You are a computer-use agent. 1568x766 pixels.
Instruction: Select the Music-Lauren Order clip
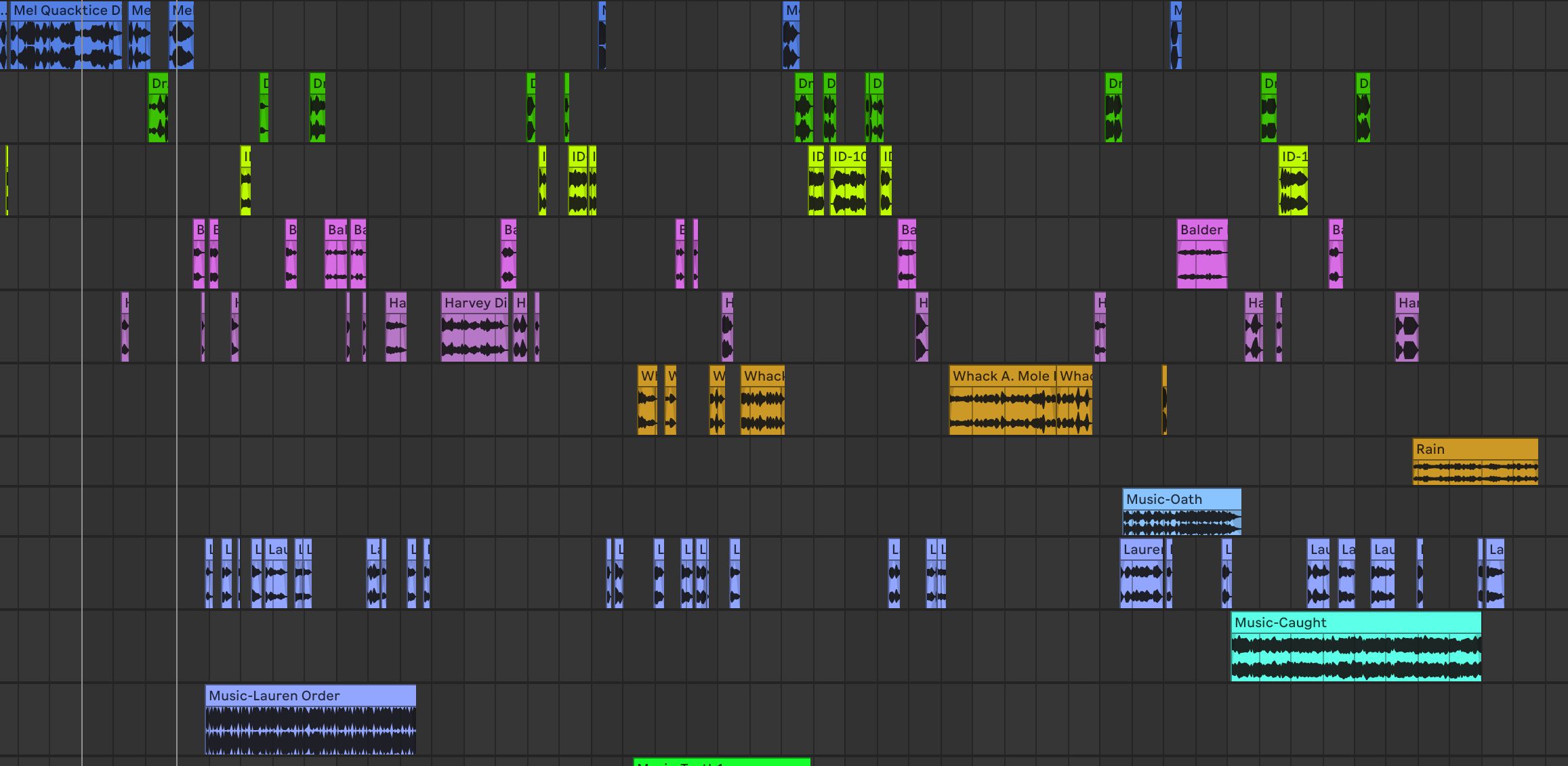310,719
